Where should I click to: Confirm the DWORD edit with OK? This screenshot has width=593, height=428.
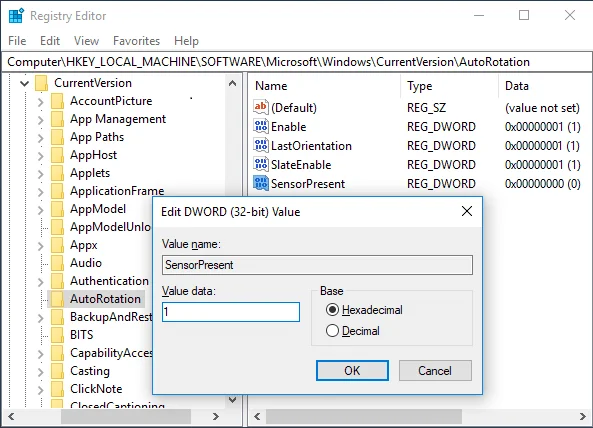pos(352,371)
